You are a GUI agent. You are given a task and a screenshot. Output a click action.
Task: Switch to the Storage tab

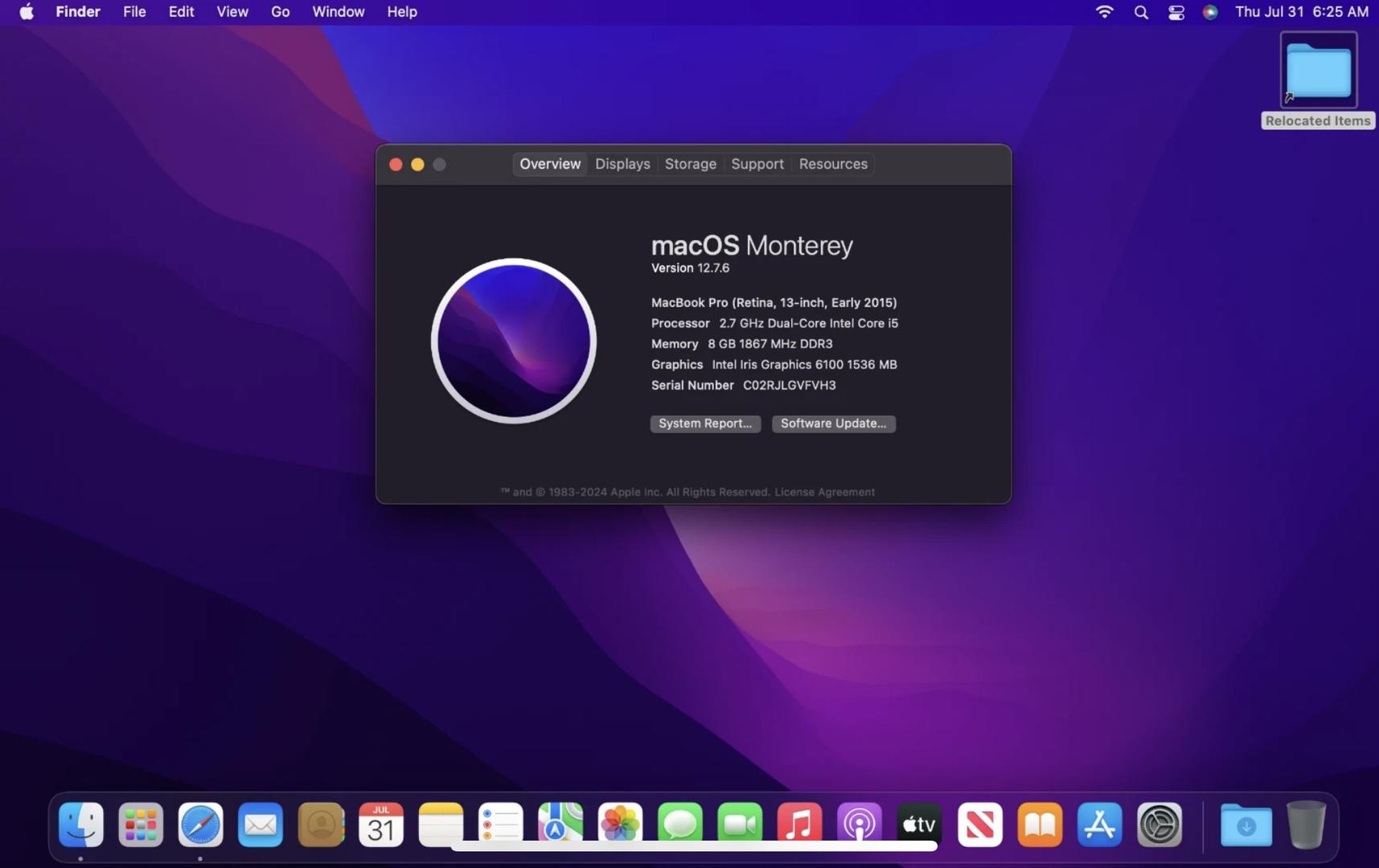coord(691,164)
